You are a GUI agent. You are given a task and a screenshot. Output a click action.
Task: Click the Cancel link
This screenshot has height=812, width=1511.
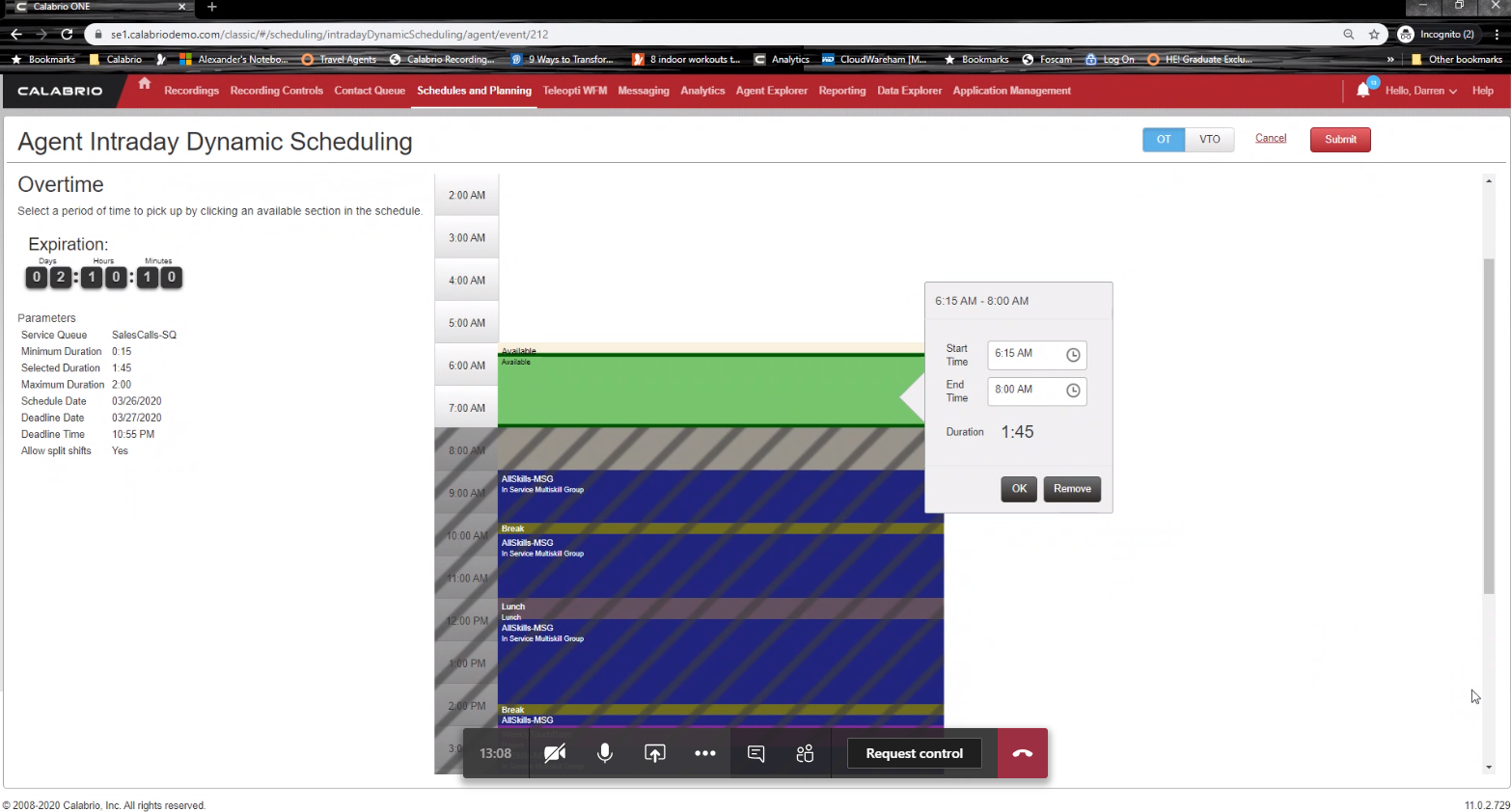click(x=1271, y=138)
